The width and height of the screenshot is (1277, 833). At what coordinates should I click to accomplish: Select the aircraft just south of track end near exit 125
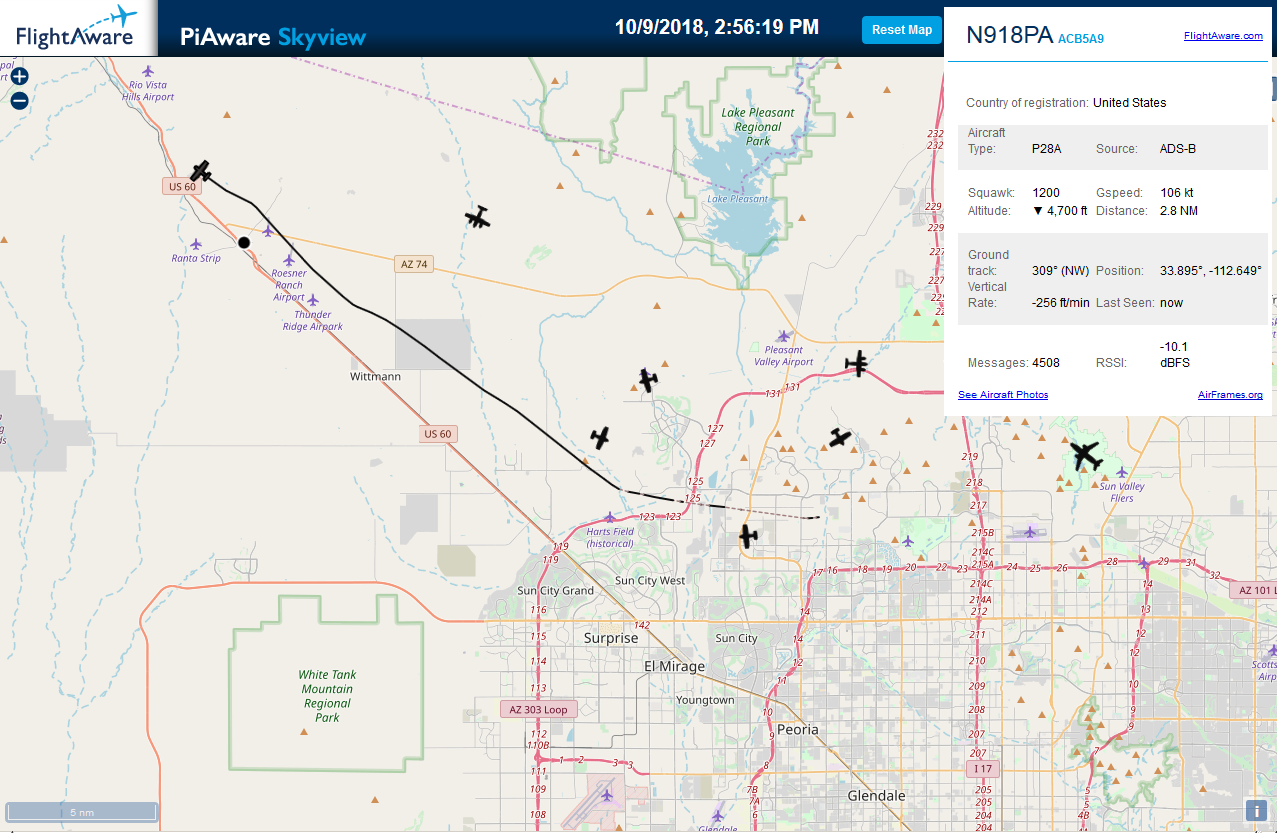(748, 536)
